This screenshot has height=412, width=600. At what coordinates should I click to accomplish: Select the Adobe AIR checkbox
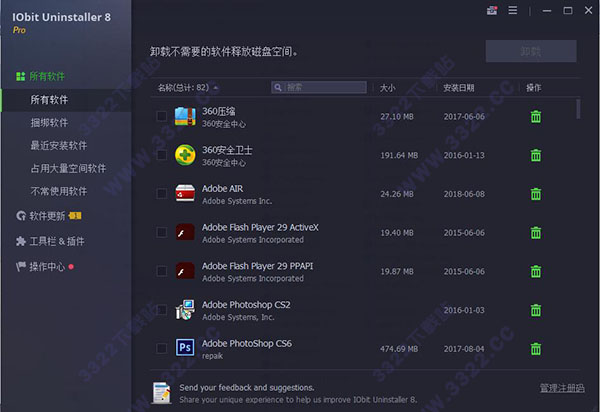[x=162, y=194]
